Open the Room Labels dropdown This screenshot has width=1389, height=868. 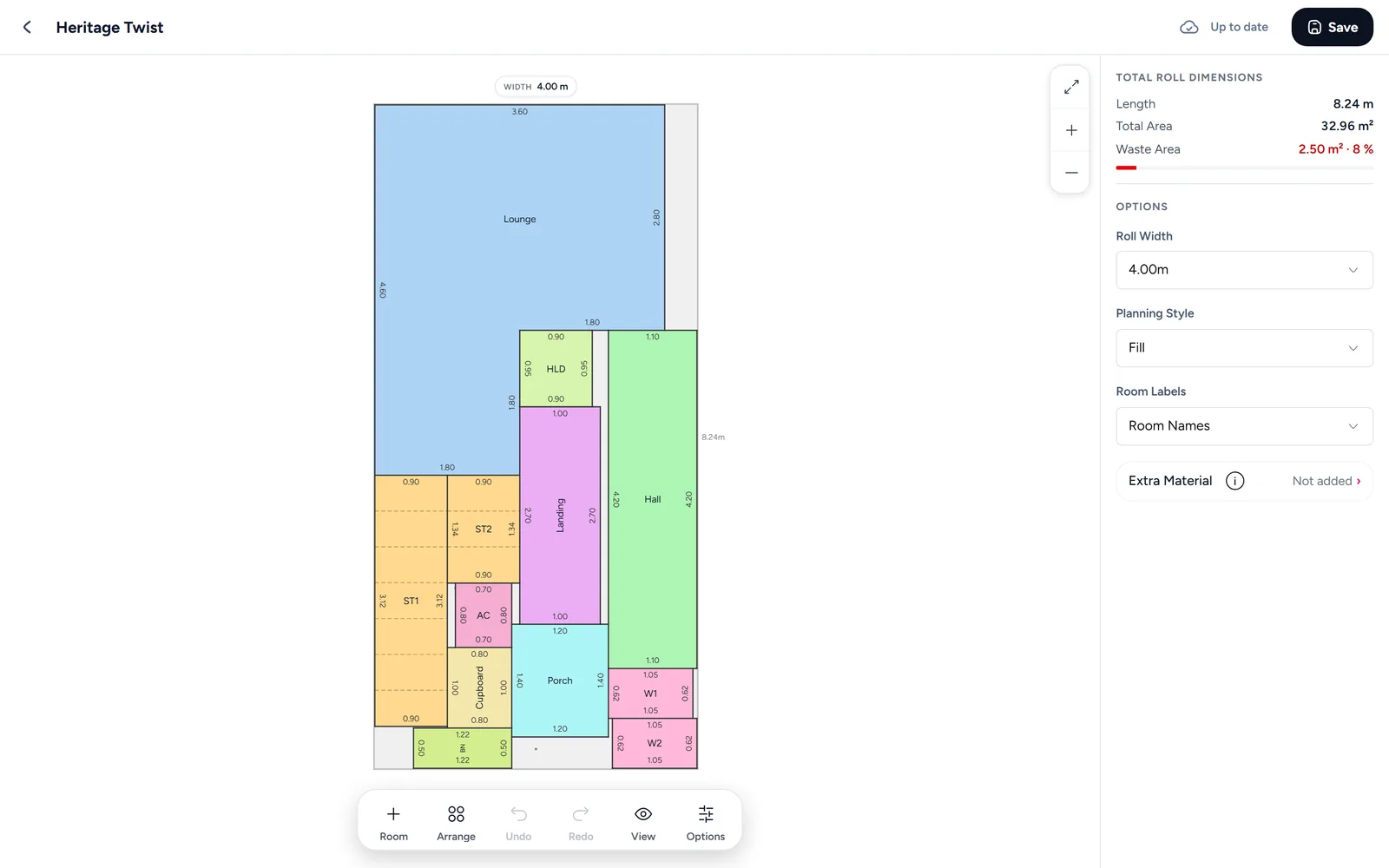click(1244, 426)
